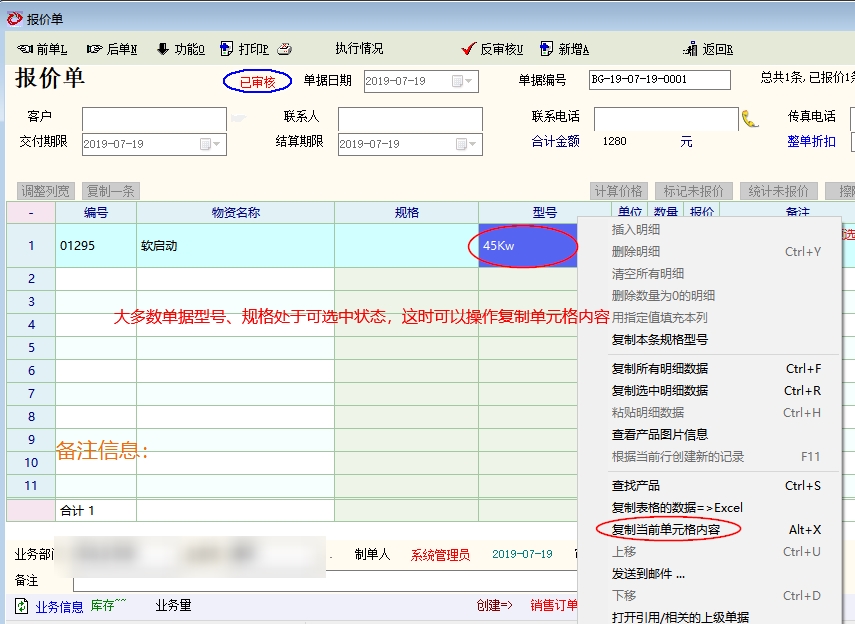
Task: Expand the 交付期限 date dropdown arrow
Action: click(x=218, y=144)
